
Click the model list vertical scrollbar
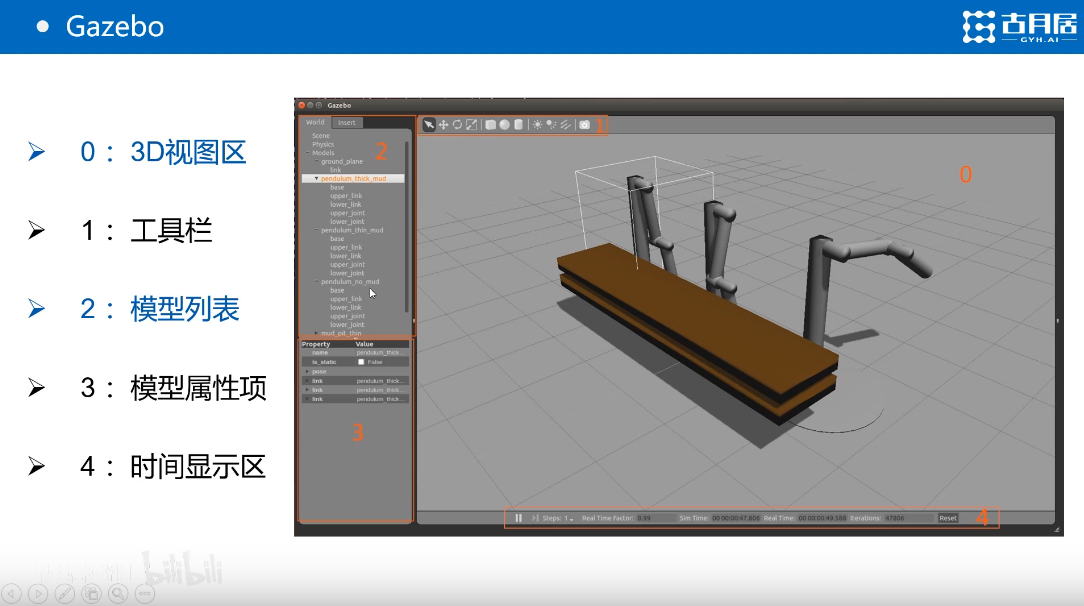(407, 226)
